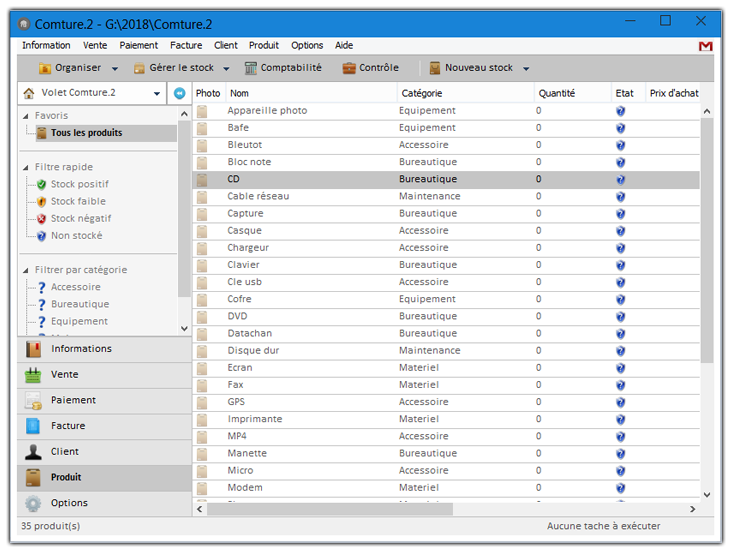
Task: Click the Contrôle briefcase icon
Action: 349,68
